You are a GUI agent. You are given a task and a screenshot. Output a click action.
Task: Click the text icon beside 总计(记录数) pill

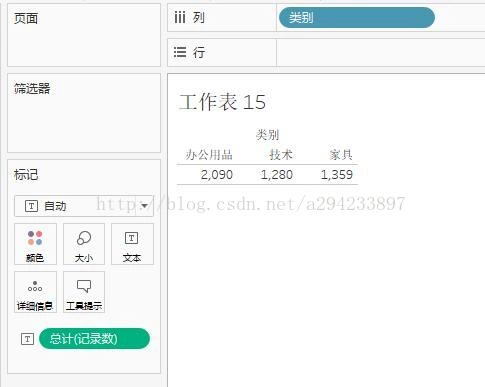(27, 339)
